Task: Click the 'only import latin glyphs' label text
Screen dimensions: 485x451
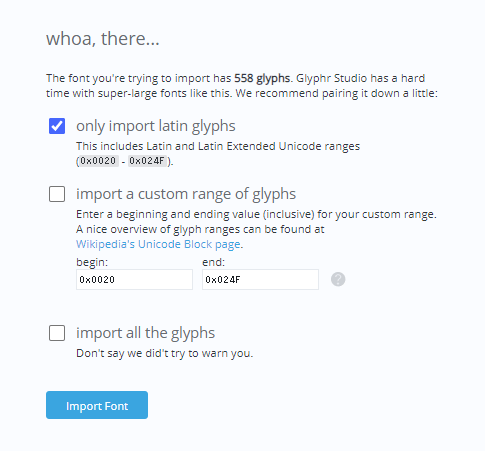Action: pyautogui.click(x=156, y=126)
